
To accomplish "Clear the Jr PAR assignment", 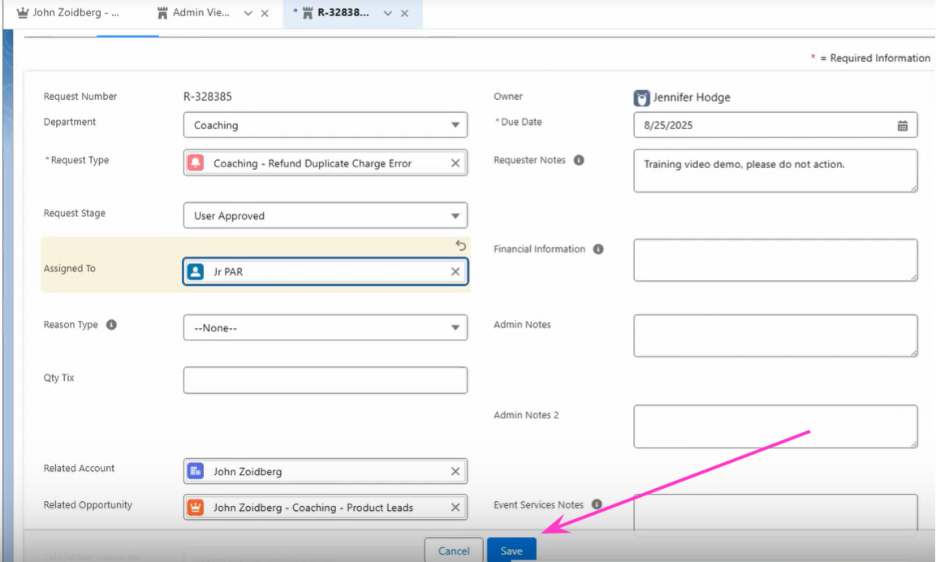I will pyautogui.click(x=455, y=272).
